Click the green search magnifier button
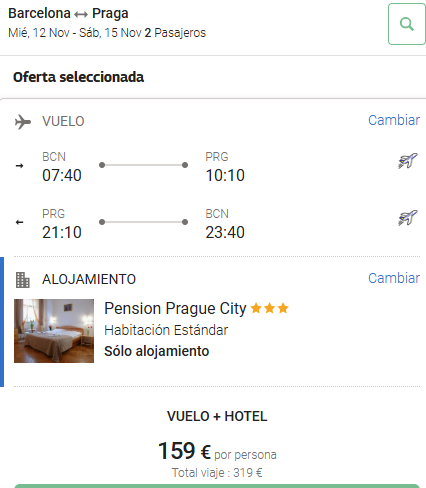 407,24
